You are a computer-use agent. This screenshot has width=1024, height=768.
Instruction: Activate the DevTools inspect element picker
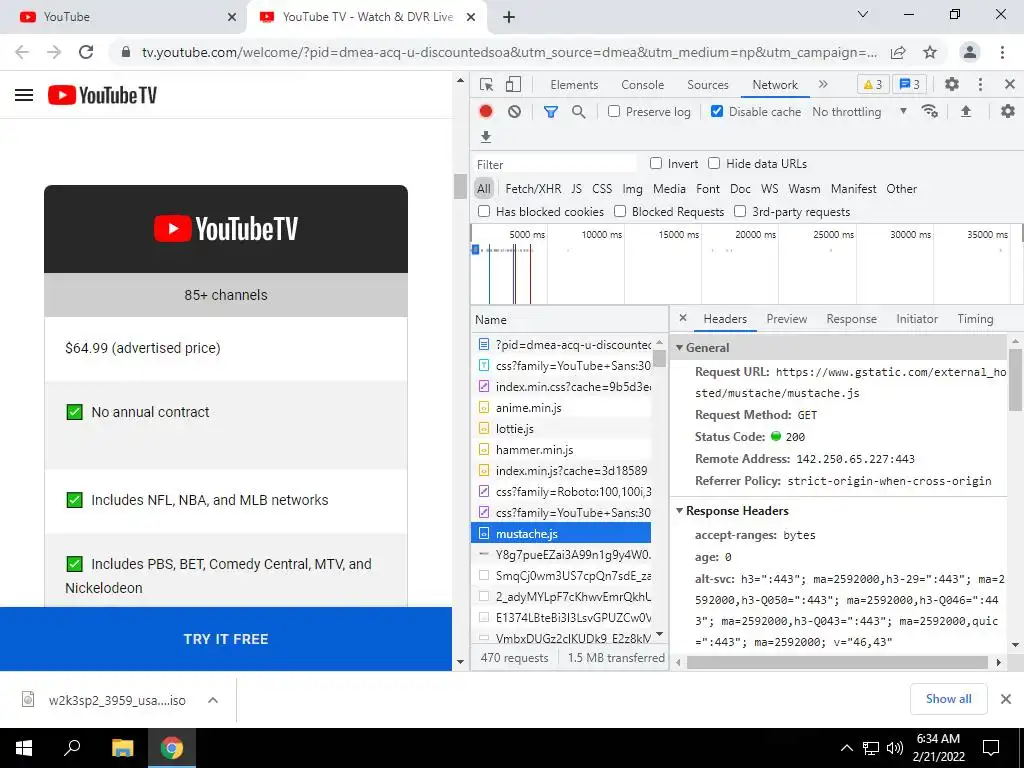(486, 85)
